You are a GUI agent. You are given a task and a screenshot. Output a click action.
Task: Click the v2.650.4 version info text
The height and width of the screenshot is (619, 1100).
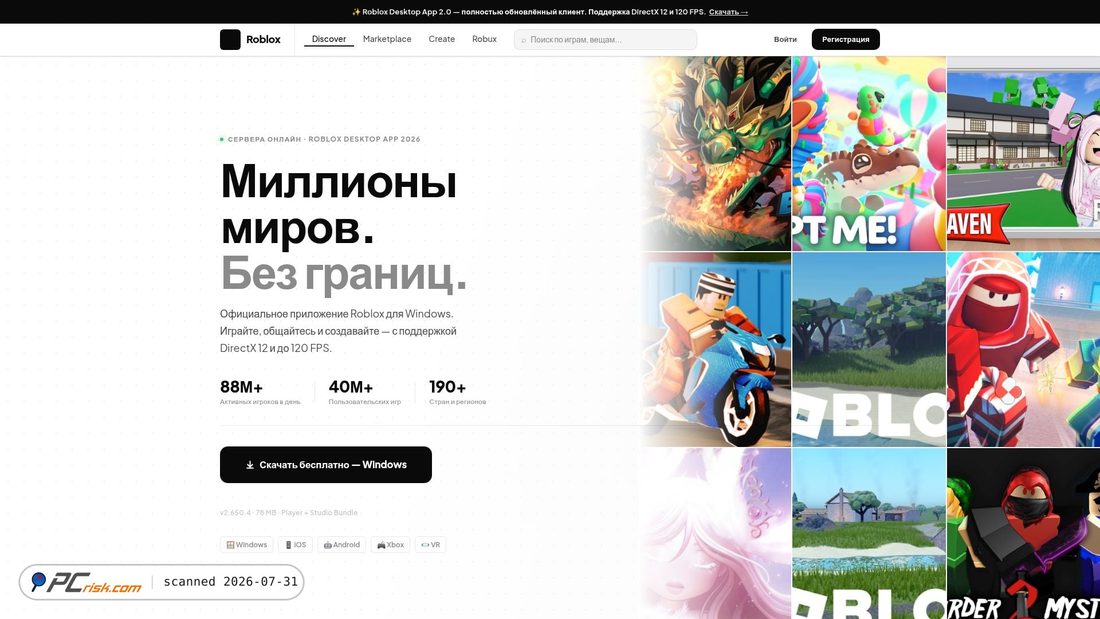pyautogui.click(x=289, y=512)
